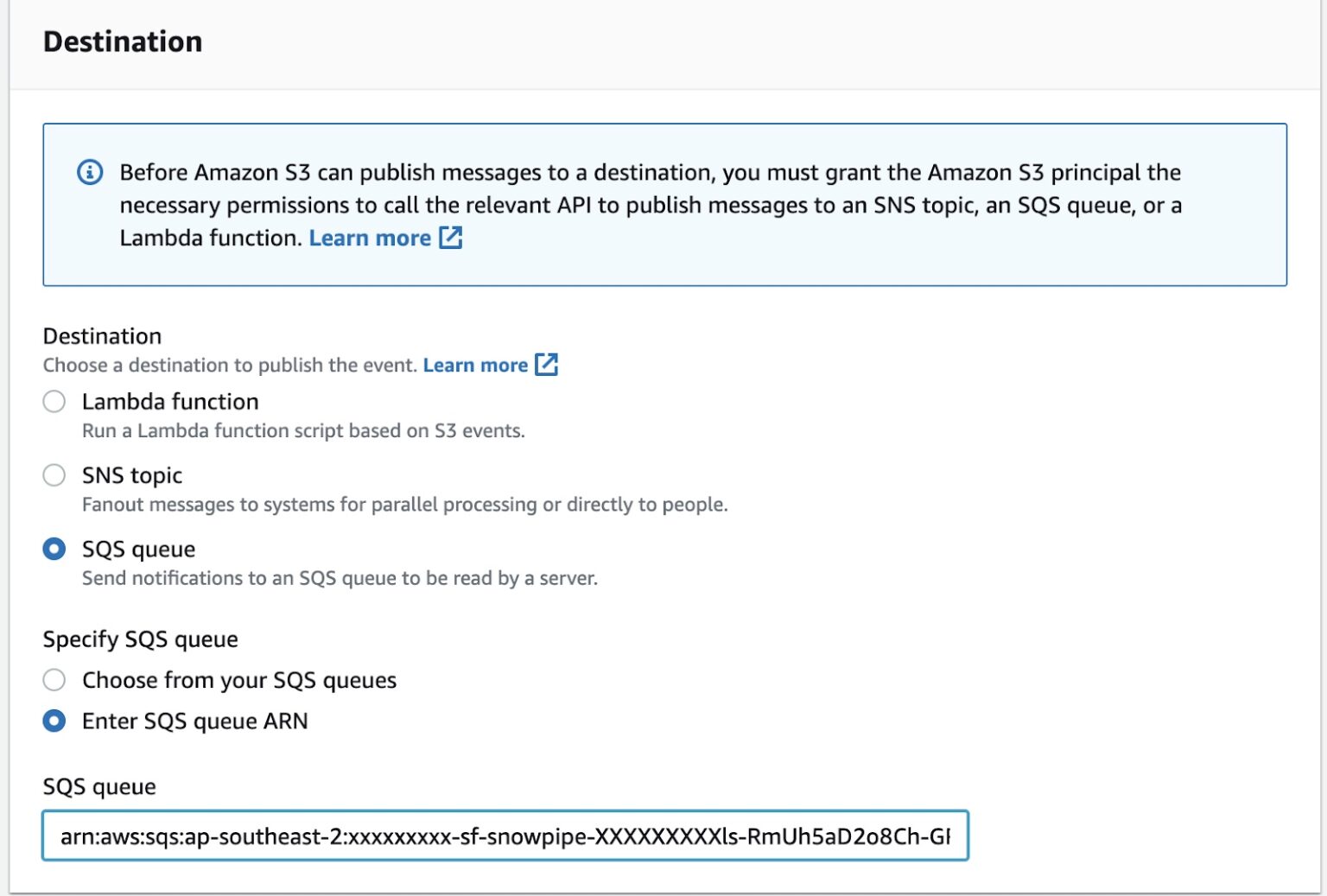
Task: Click the info icon in the notice banner
Action: click(90, 171)
